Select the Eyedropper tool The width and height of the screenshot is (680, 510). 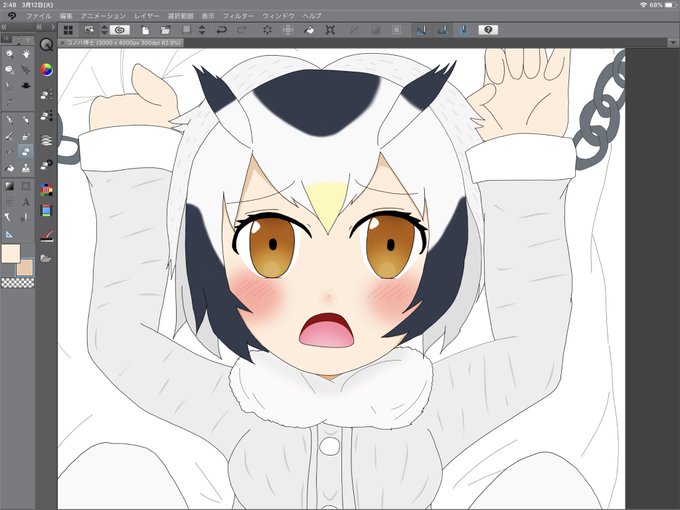tap(10, 101)
